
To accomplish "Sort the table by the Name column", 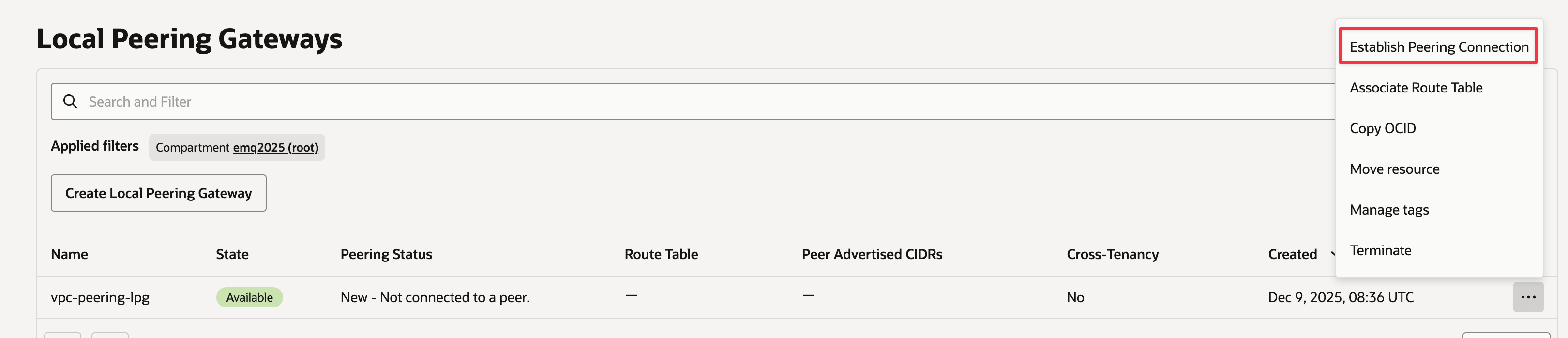I will point(69,254).
